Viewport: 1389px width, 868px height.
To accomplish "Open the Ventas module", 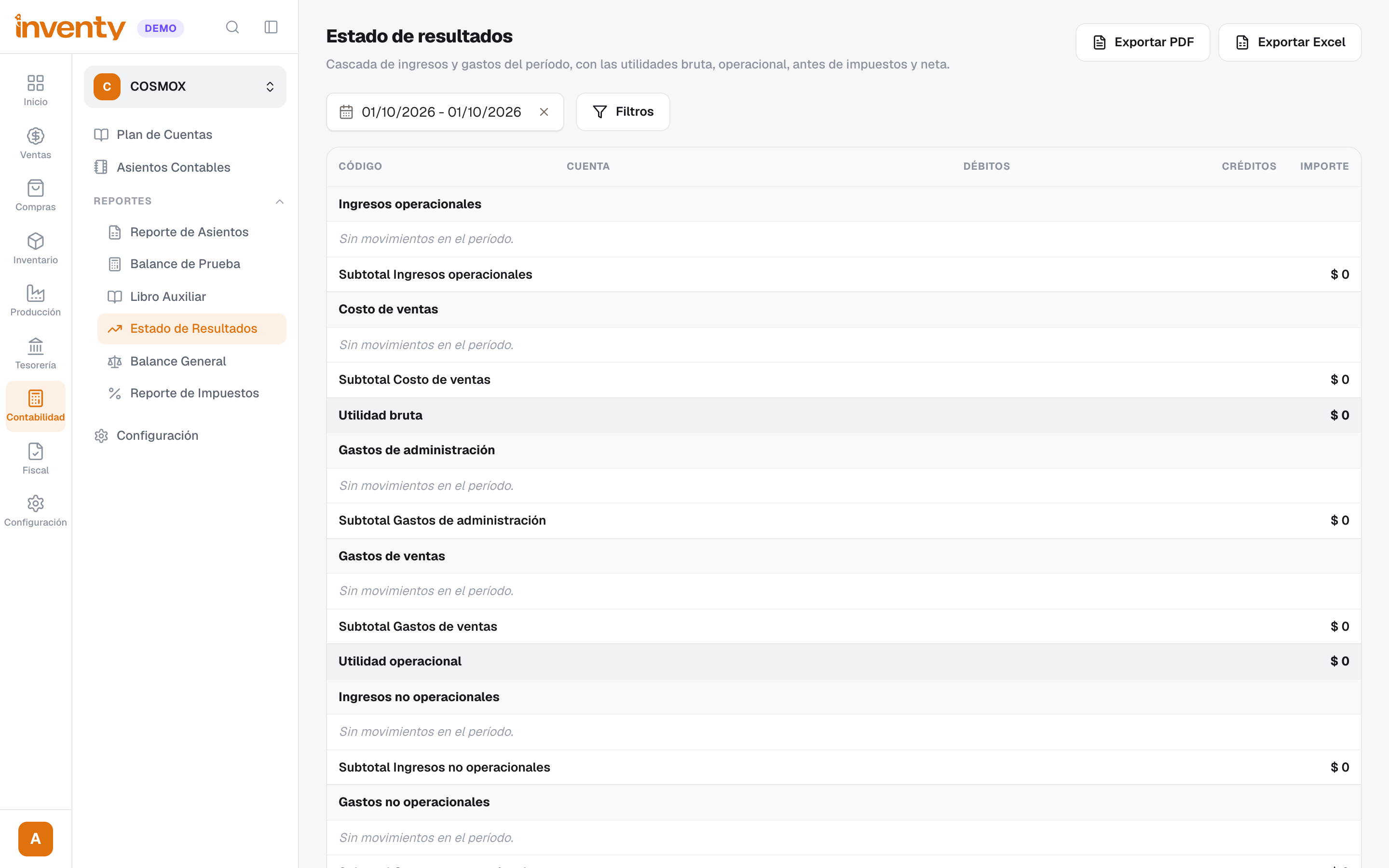I will [36, 144].
